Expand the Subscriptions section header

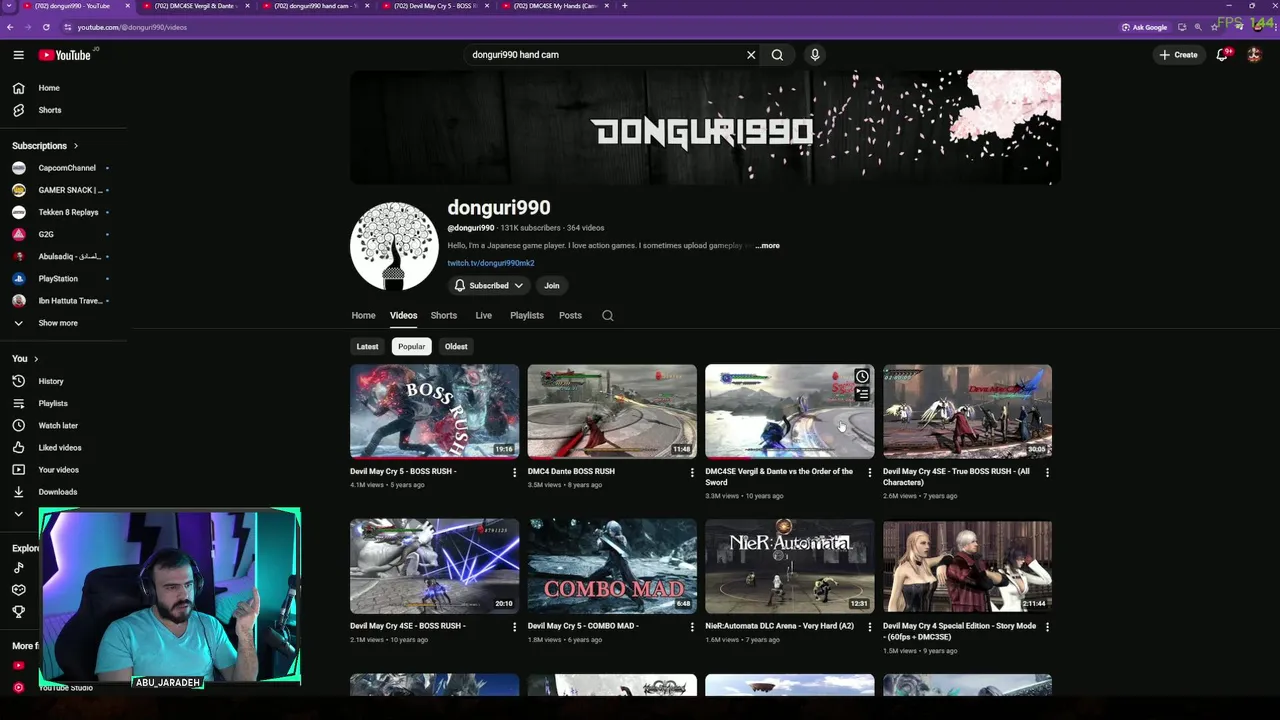tap(45, 146)
